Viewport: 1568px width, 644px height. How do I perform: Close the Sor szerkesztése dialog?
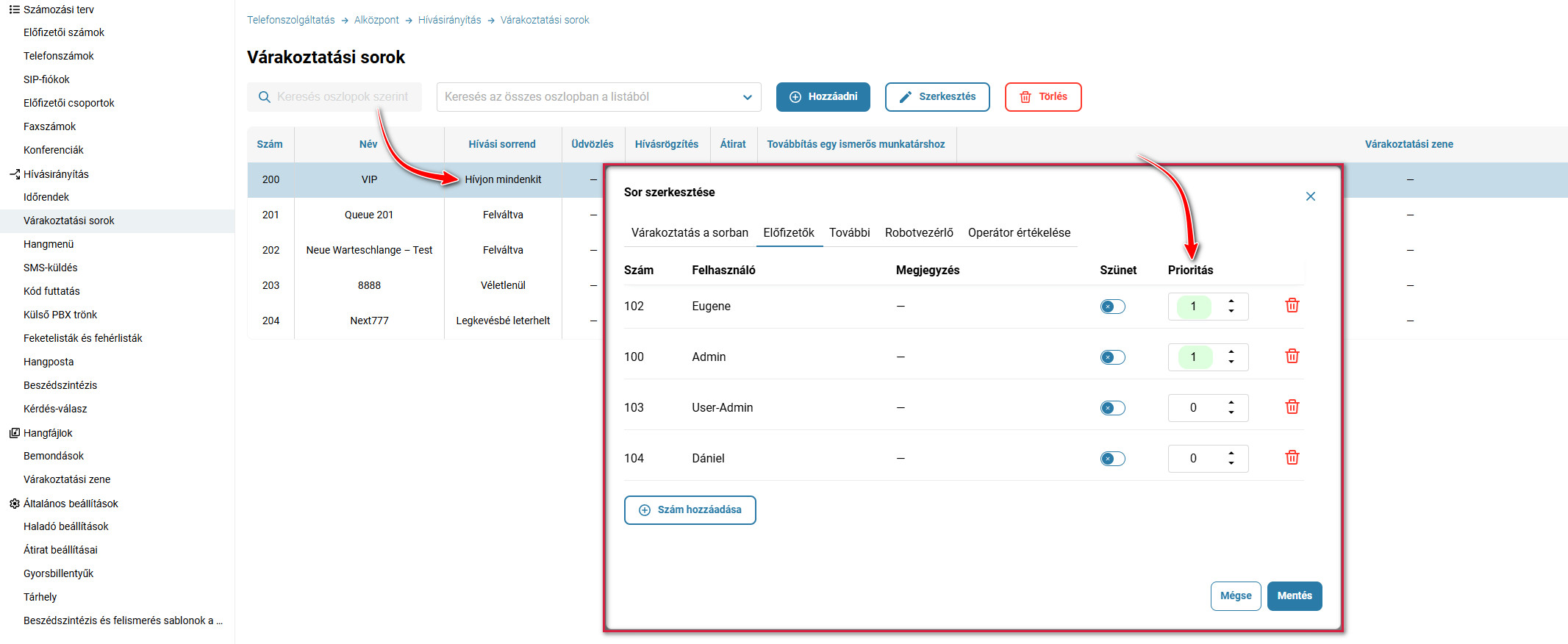click(x=1310, y=196)
